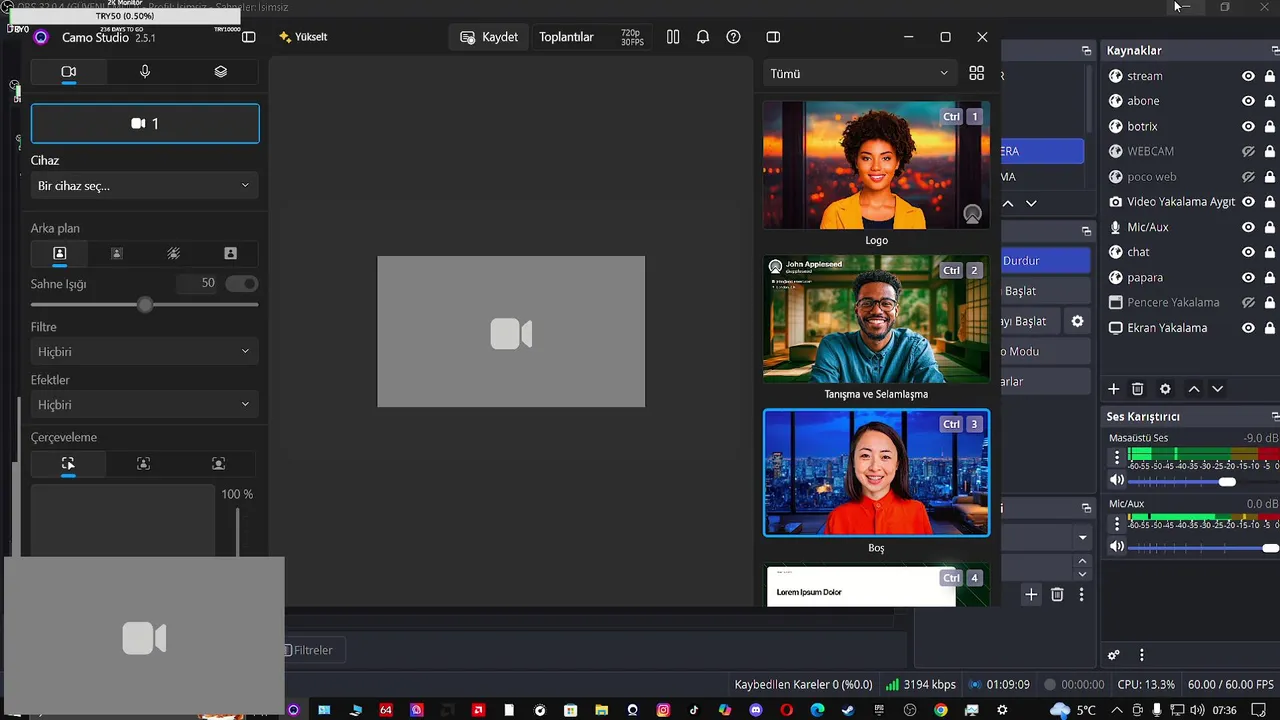Image resolution: width=1280 pixels, height=720 pixels.
Task: Show the WEBCAM source in OBS
Action: [1248, 151]
